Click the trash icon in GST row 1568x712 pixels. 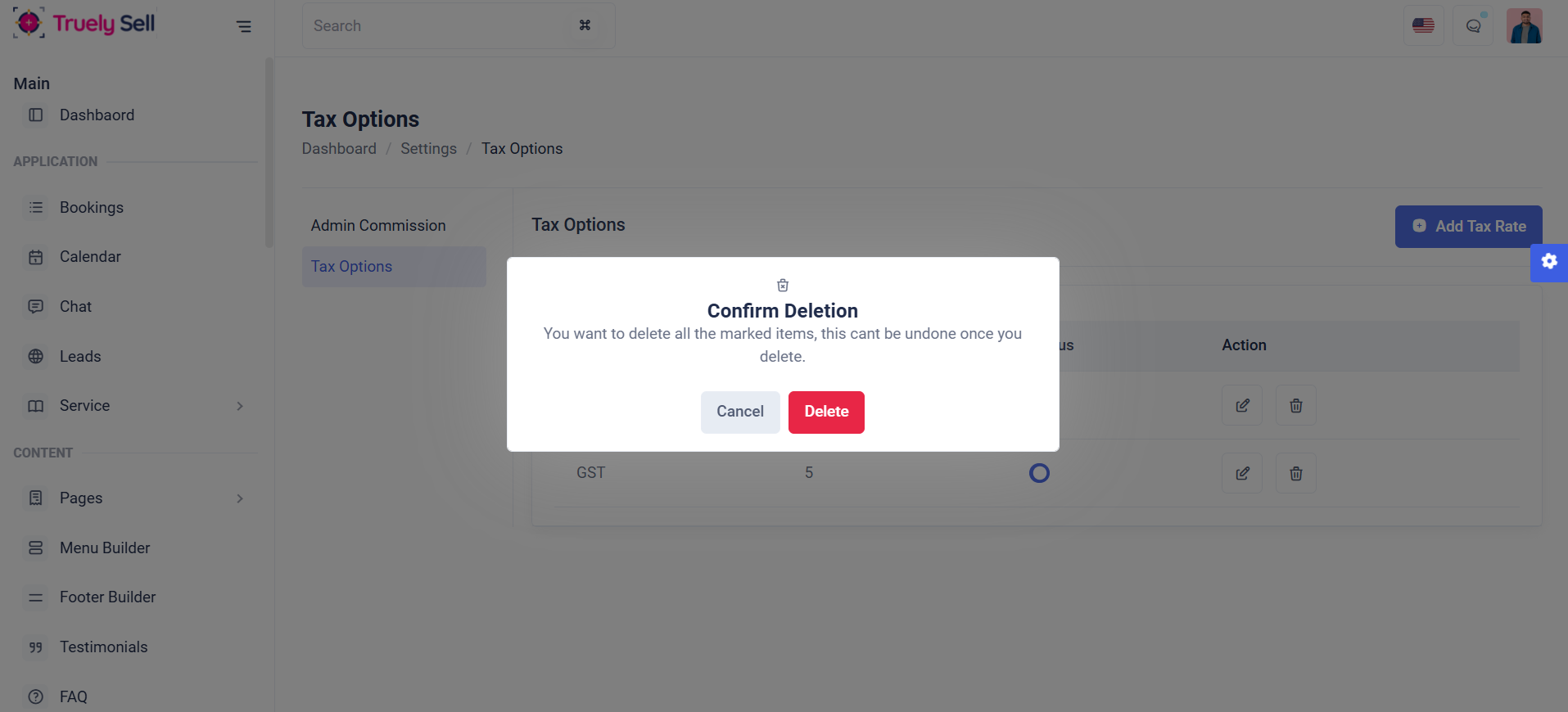coord(1296,473)
